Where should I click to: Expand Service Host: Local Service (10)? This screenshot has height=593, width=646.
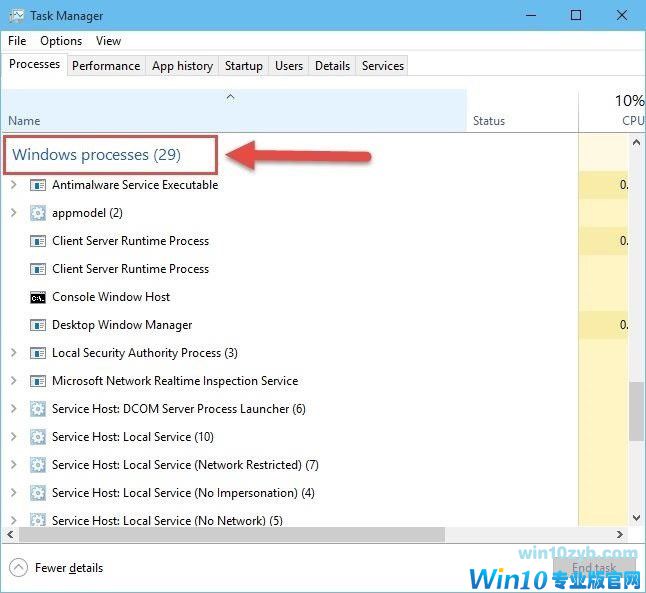pos(13,437)
